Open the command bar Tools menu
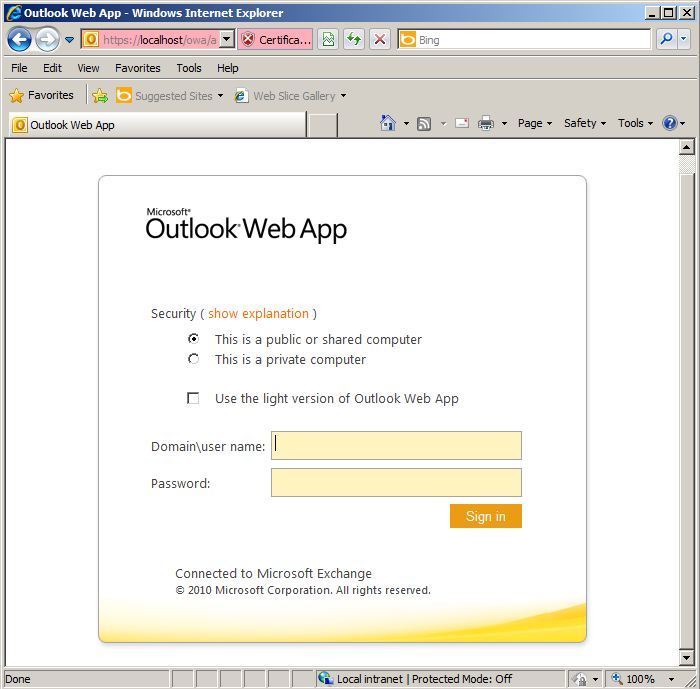 [x=635, y=123]
